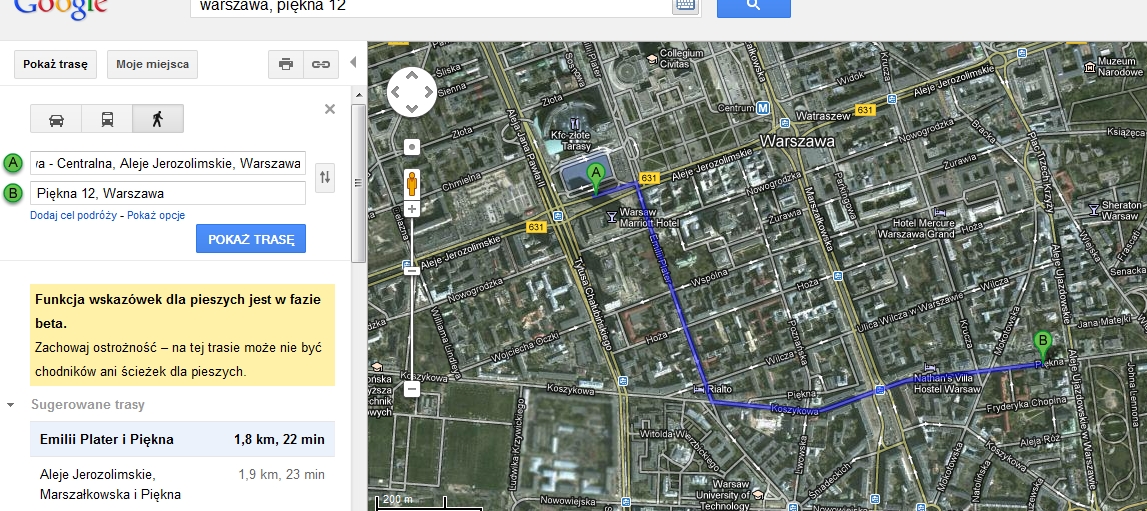1147x511 pixels.
Task: Click the Pokaż trasę top button
Action: click(55, 64)
